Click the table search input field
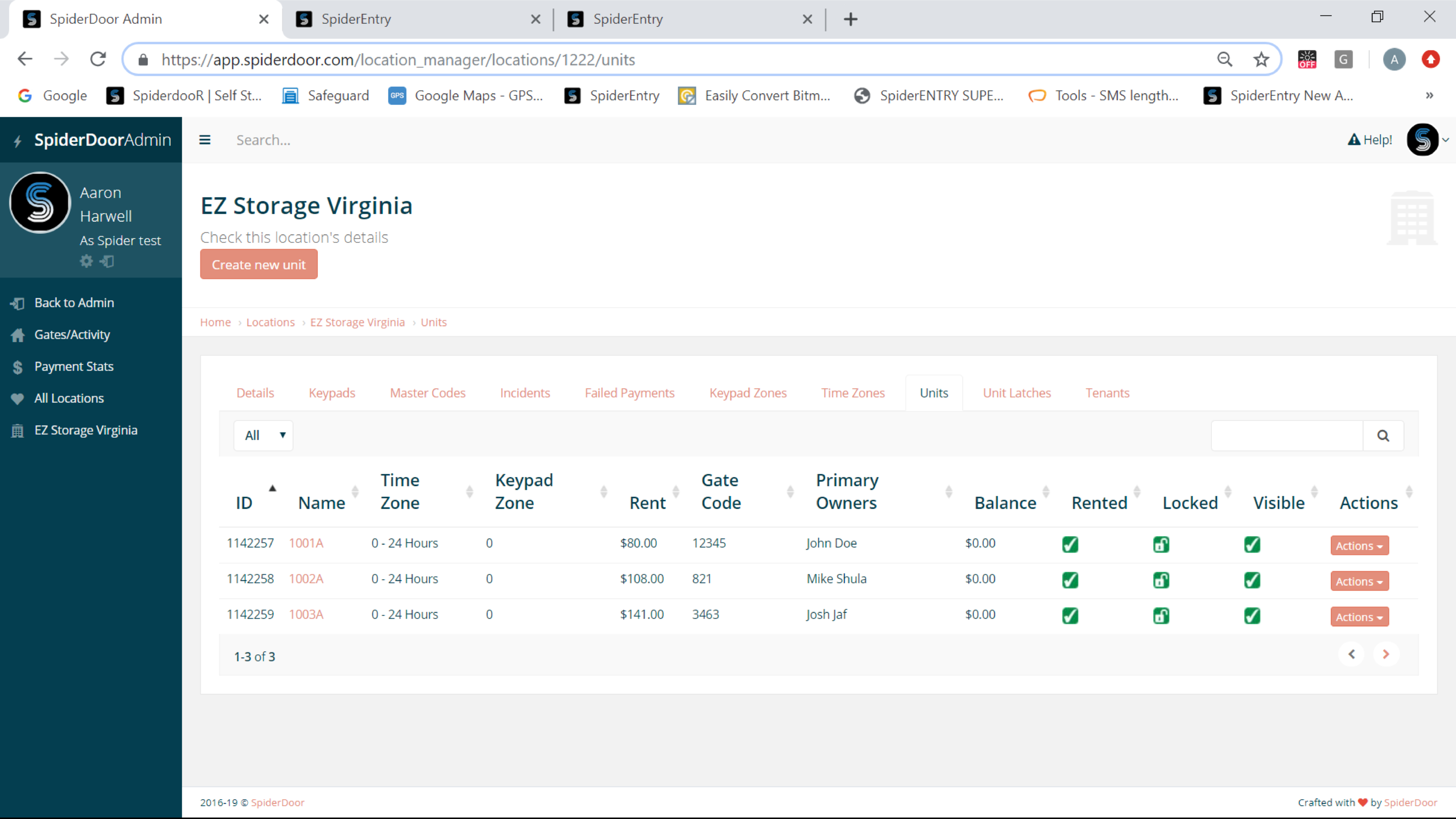Viewport: 1456px width, 819px height. click(x=1288, y=436)
